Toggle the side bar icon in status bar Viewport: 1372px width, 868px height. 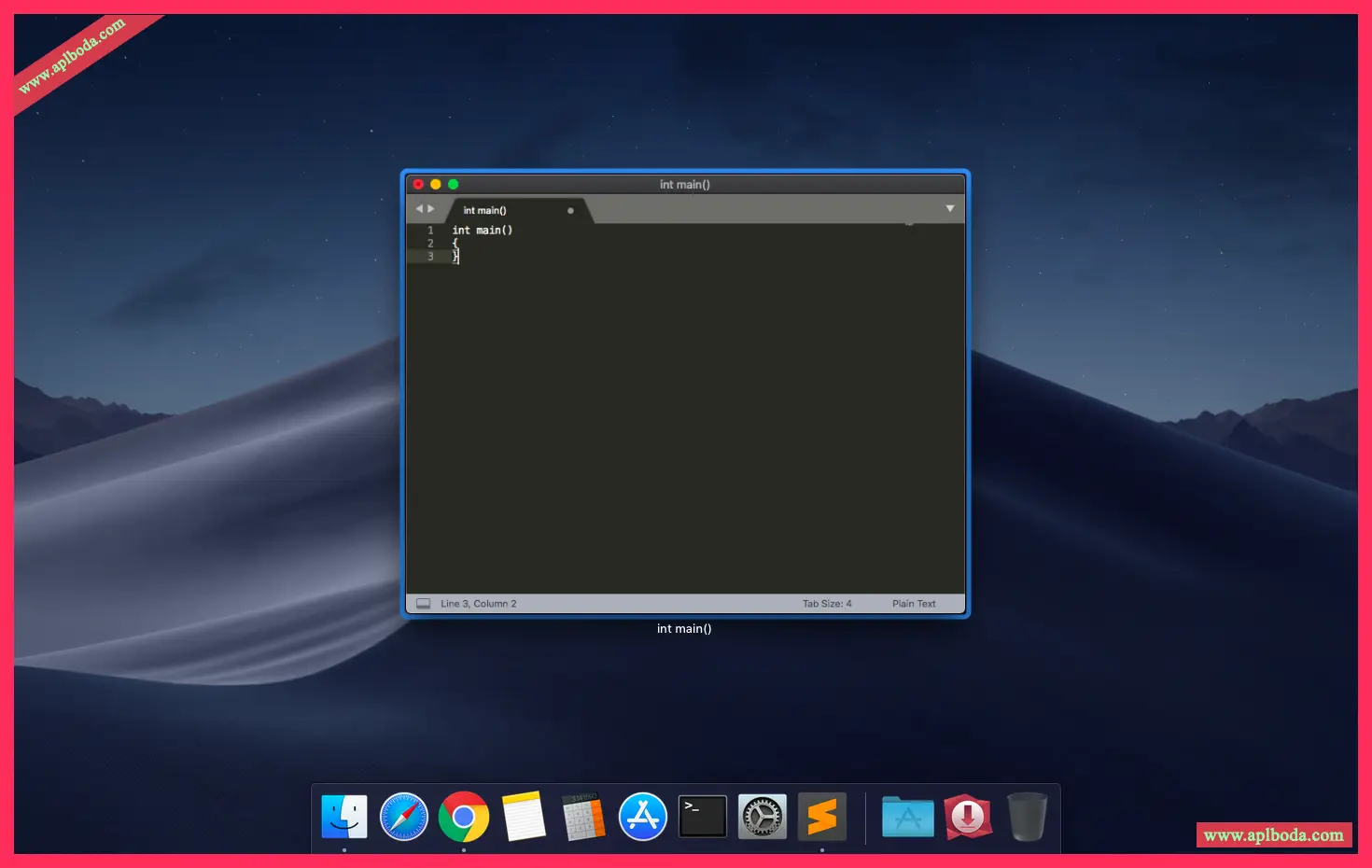[423, 604]
